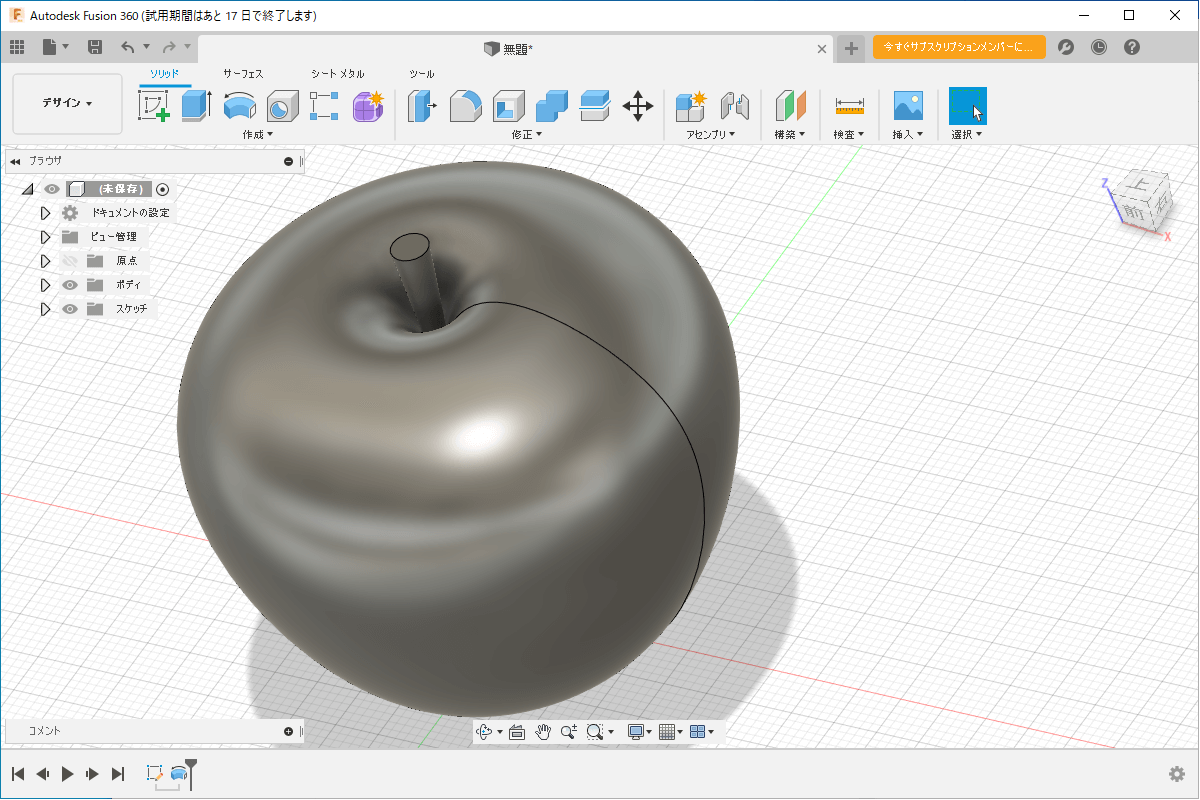Image resolution: width=1200 pixels, height=800 pixels.
Task: Open timeline settings gear
Action: [x=1177, y=774]
